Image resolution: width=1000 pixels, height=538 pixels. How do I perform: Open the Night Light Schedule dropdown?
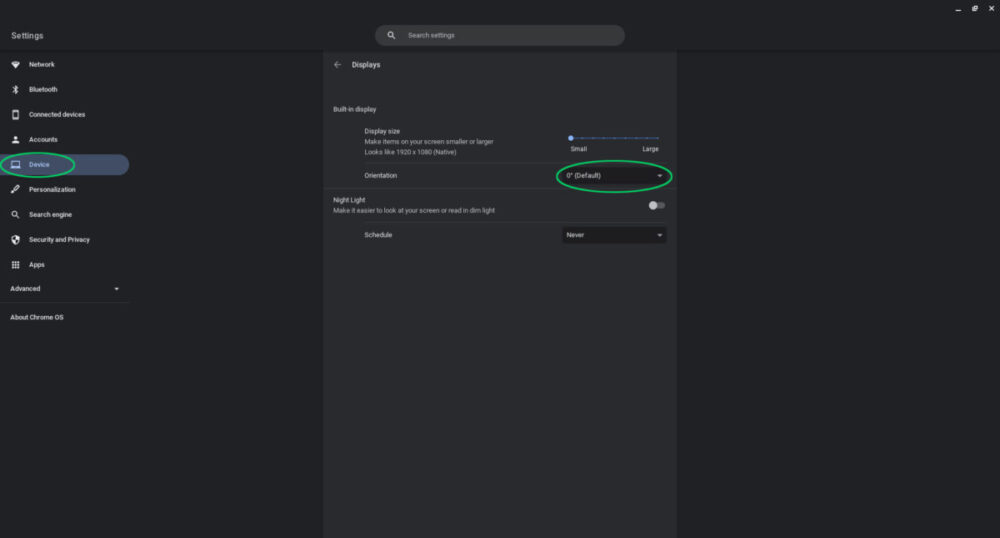(614, 235)
